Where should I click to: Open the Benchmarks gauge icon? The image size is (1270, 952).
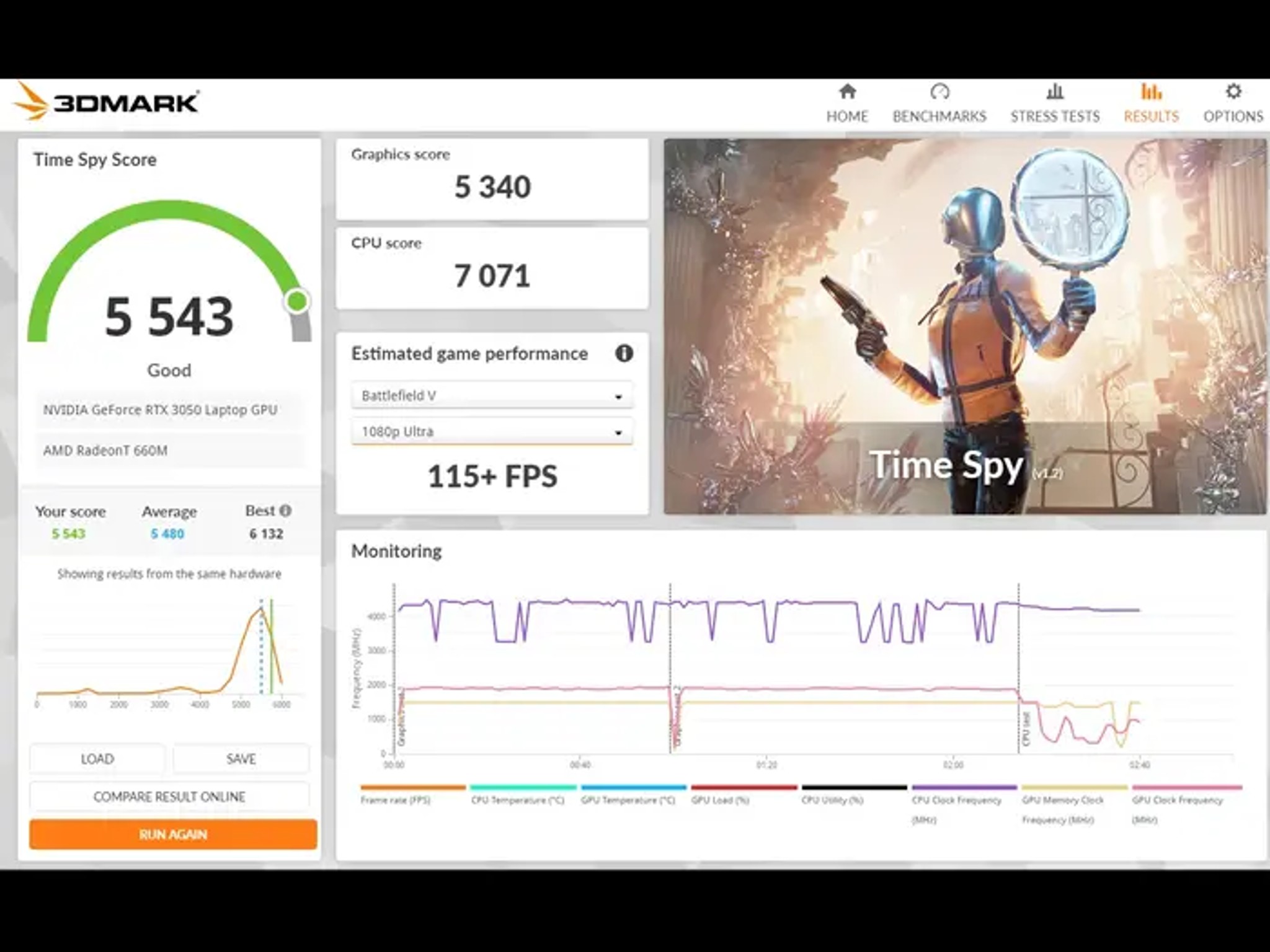939,92
